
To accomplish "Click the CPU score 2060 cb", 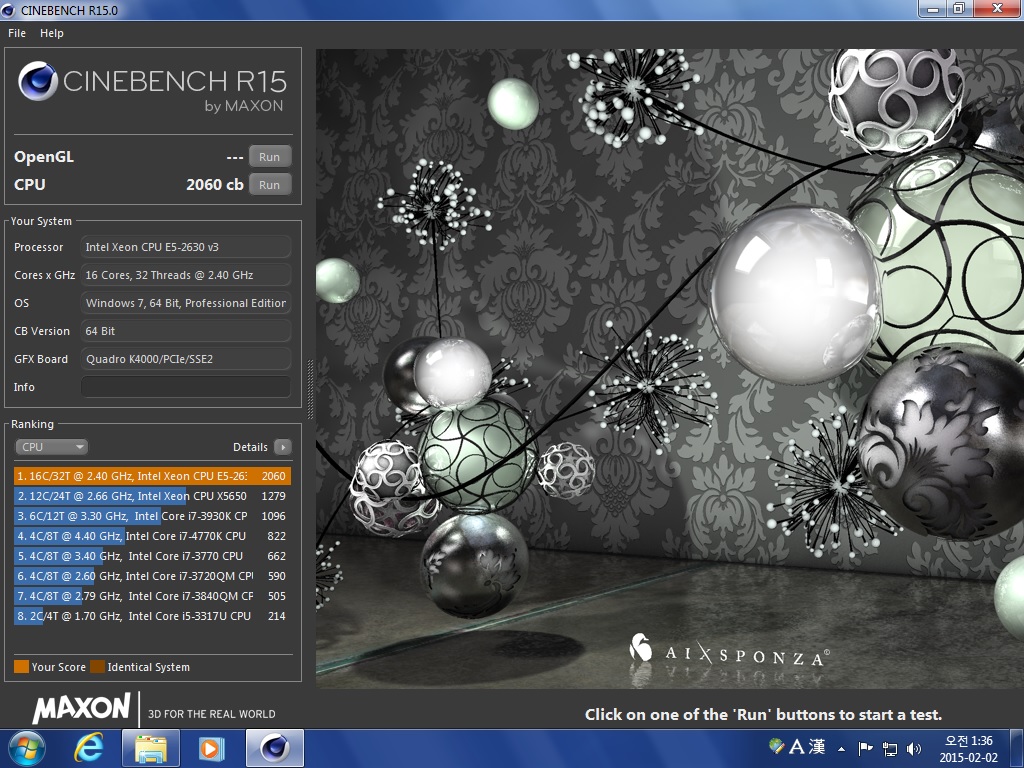I will click(215, 185).
